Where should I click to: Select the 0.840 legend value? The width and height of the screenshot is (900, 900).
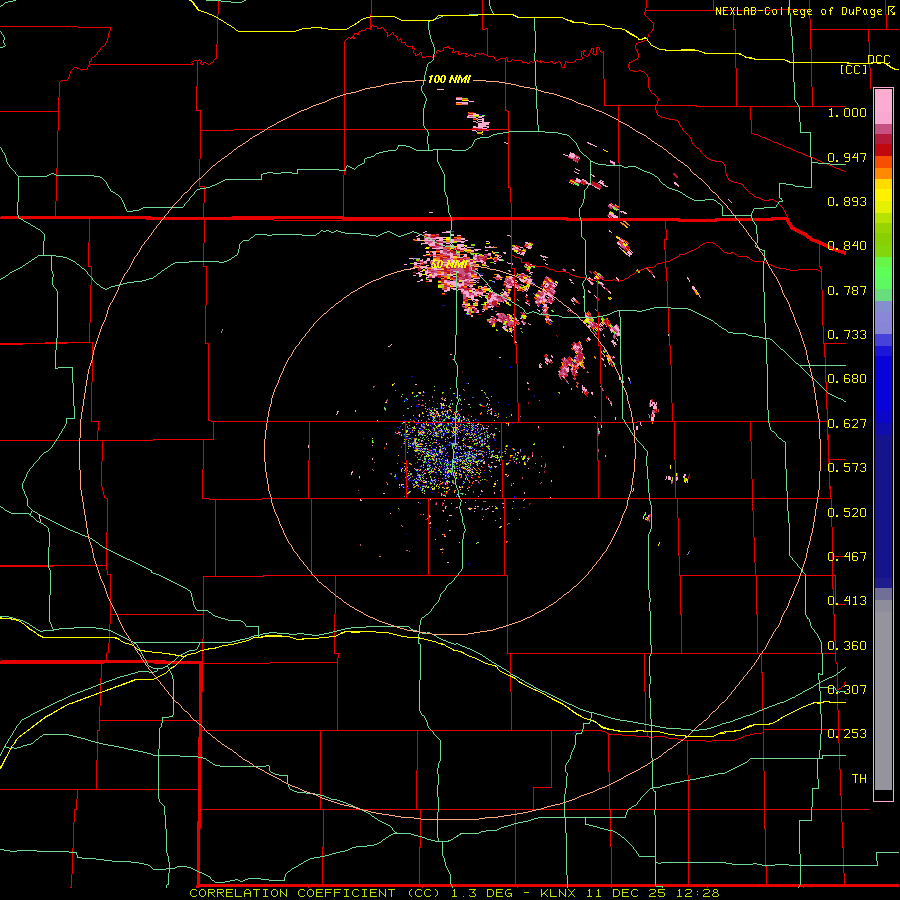tap(847, 246)
